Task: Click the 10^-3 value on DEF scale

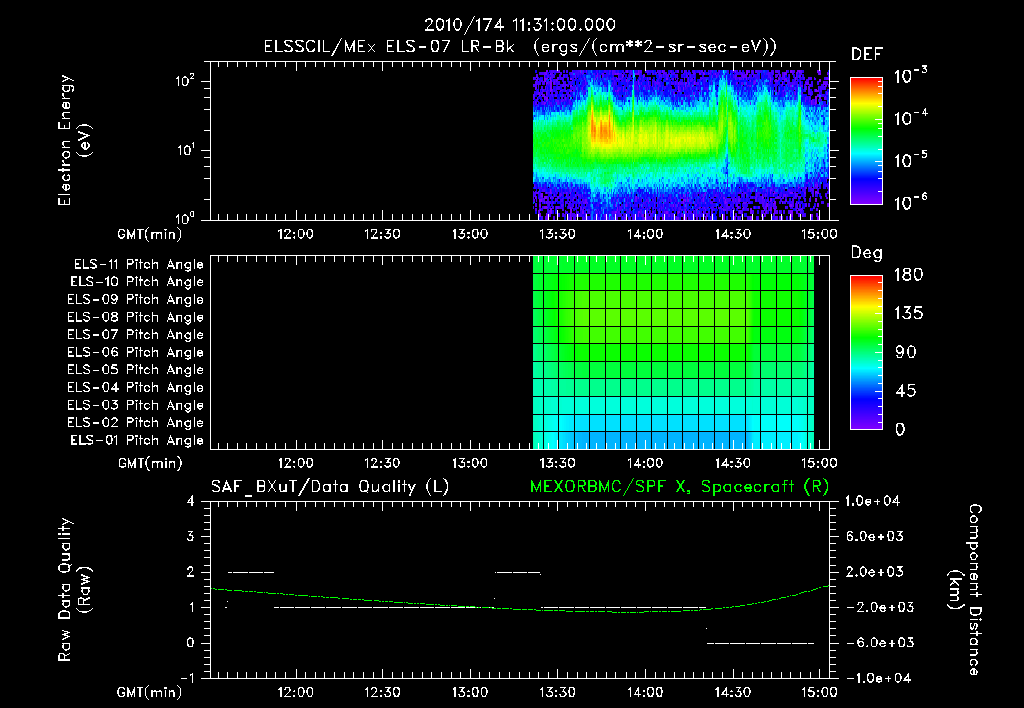Action: pyautogui.click(x=911, y=76)
